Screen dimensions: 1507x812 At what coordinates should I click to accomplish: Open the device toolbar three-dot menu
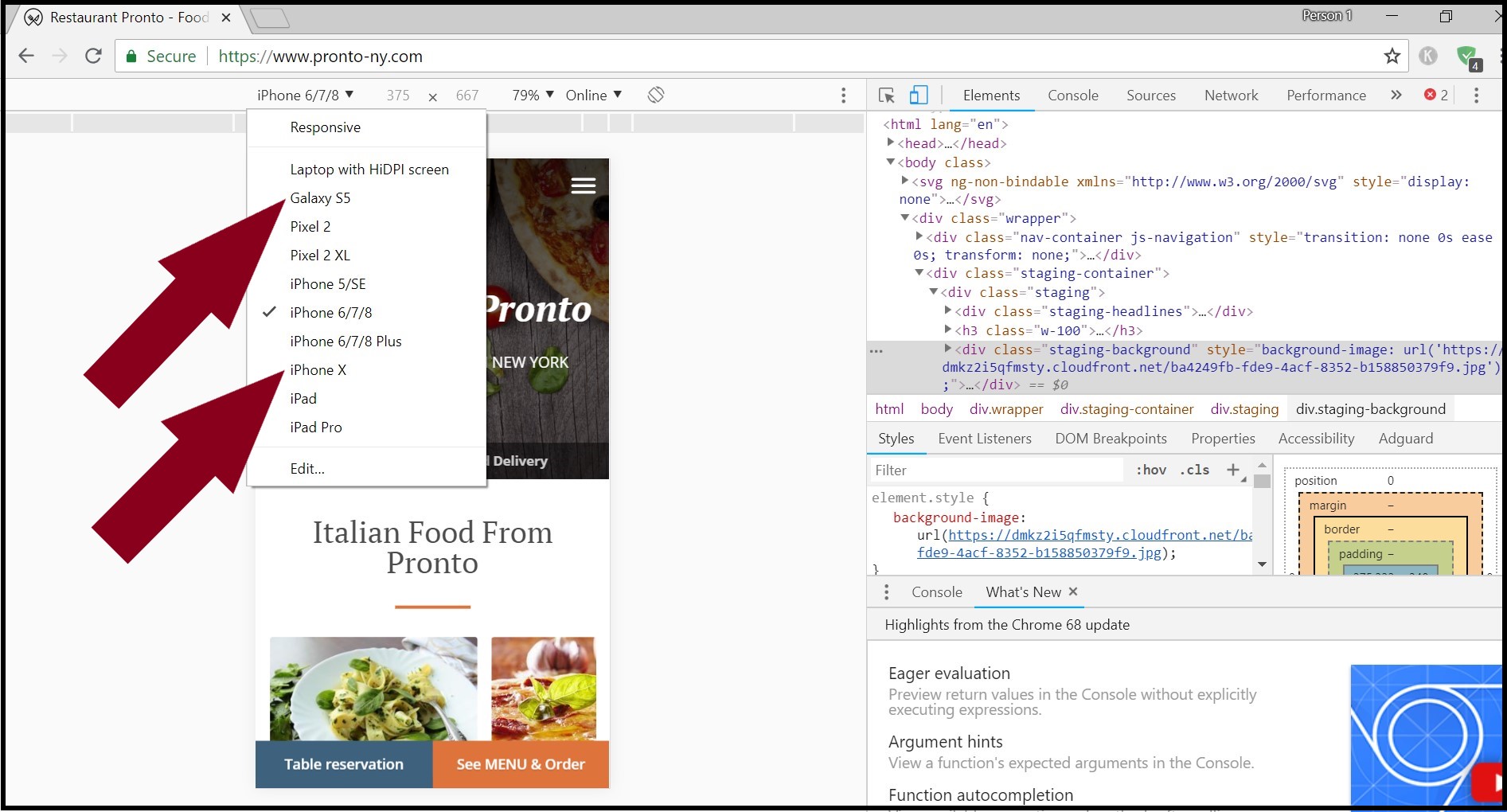tap(843, 96)
